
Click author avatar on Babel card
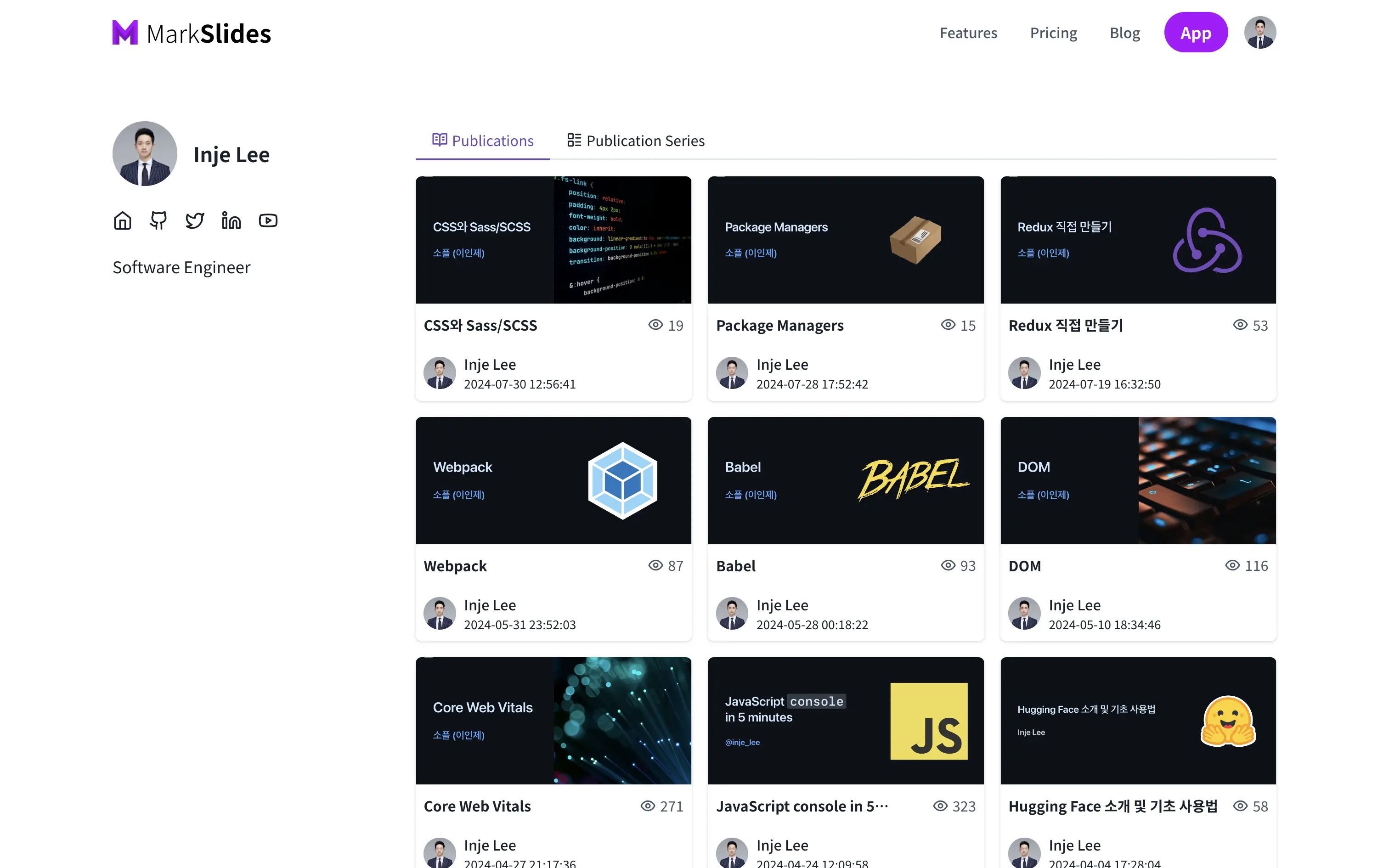732,614
